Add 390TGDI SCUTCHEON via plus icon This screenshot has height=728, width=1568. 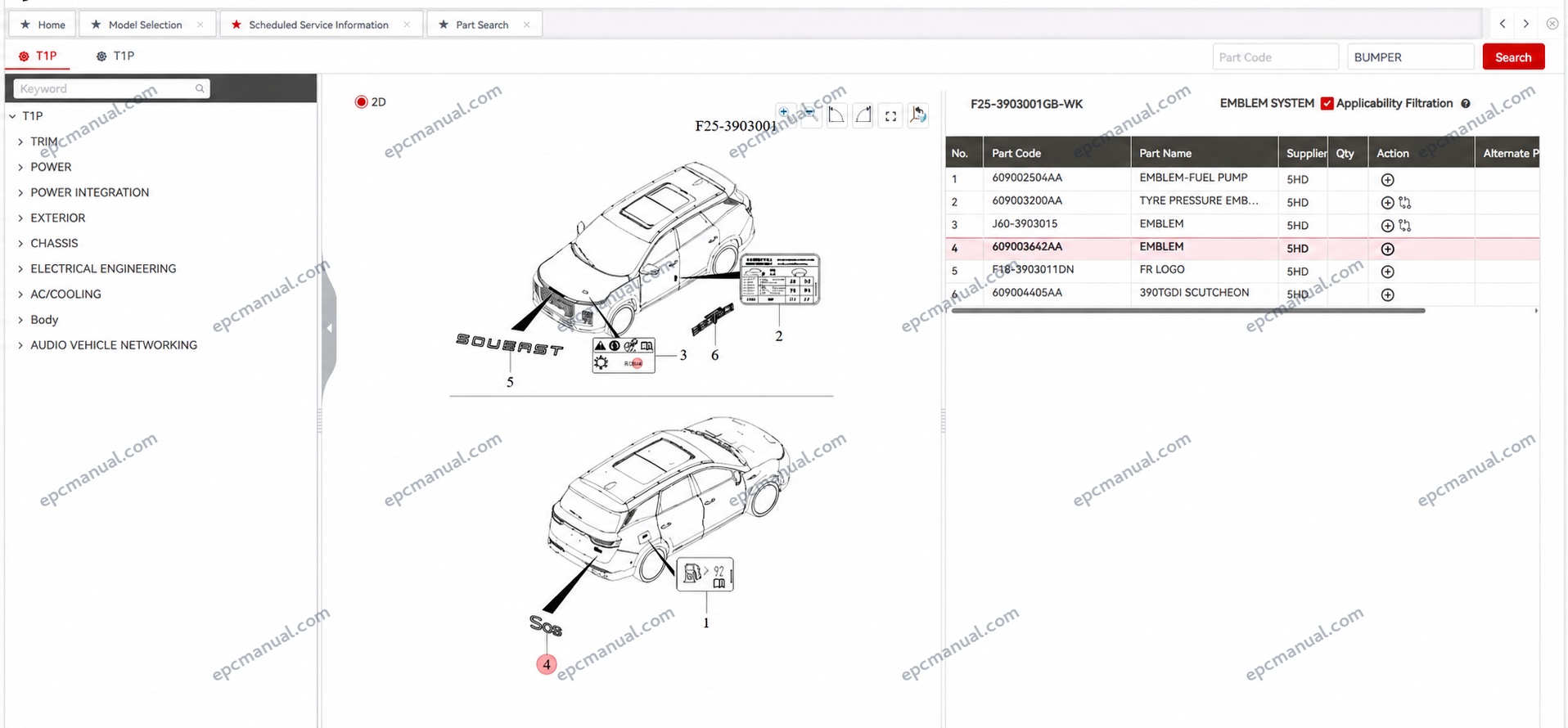pos(1387,294)
